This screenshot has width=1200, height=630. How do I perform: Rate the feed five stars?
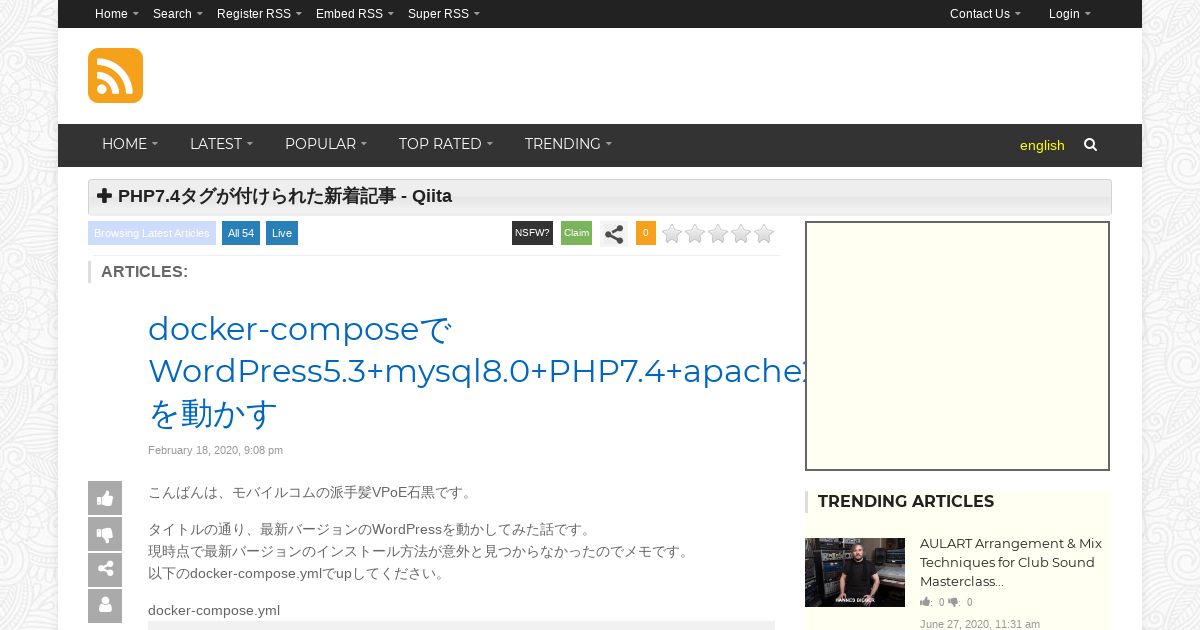click(764, 234)
